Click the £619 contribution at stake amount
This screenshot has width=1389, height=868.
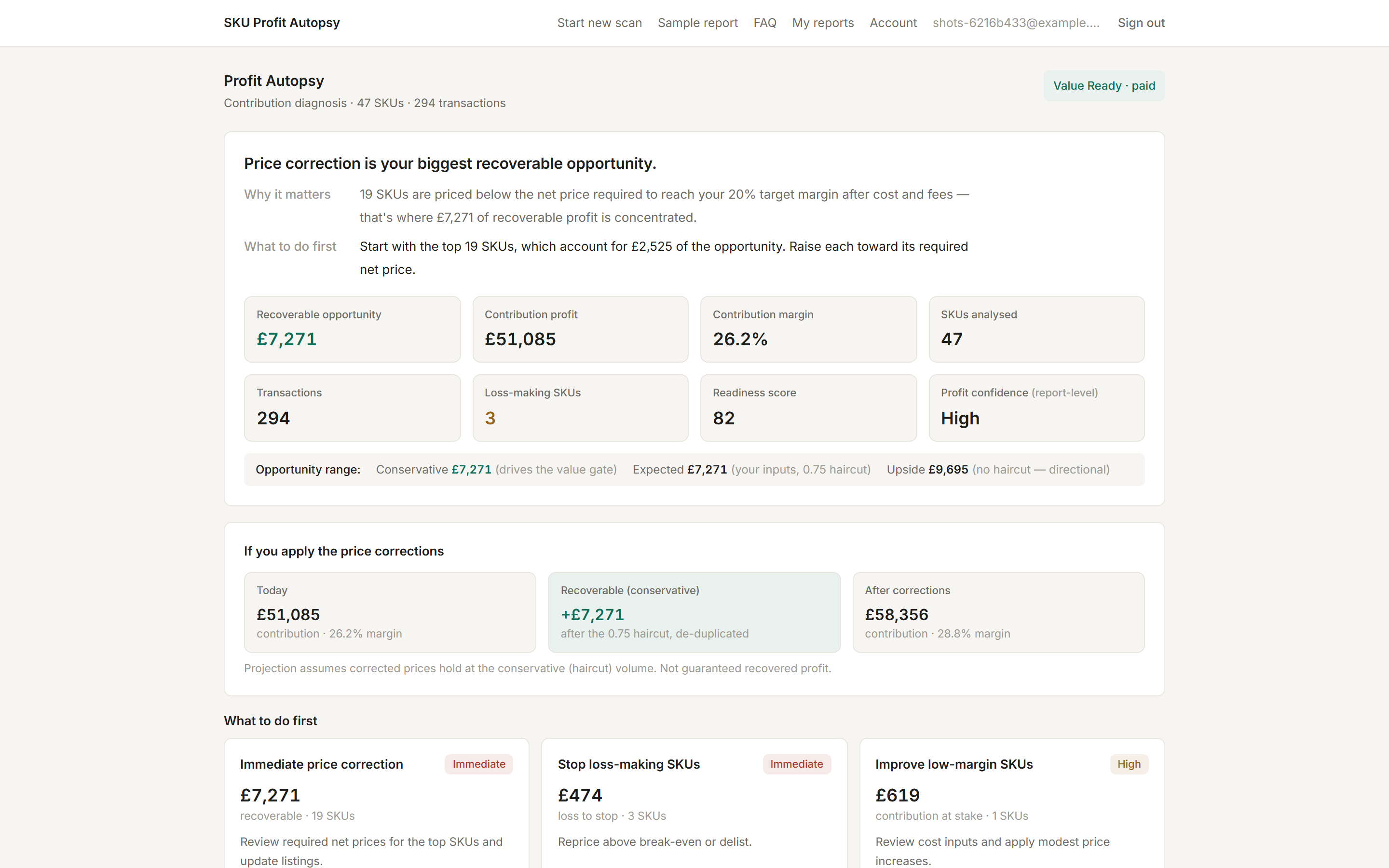[x=897, y=796]
